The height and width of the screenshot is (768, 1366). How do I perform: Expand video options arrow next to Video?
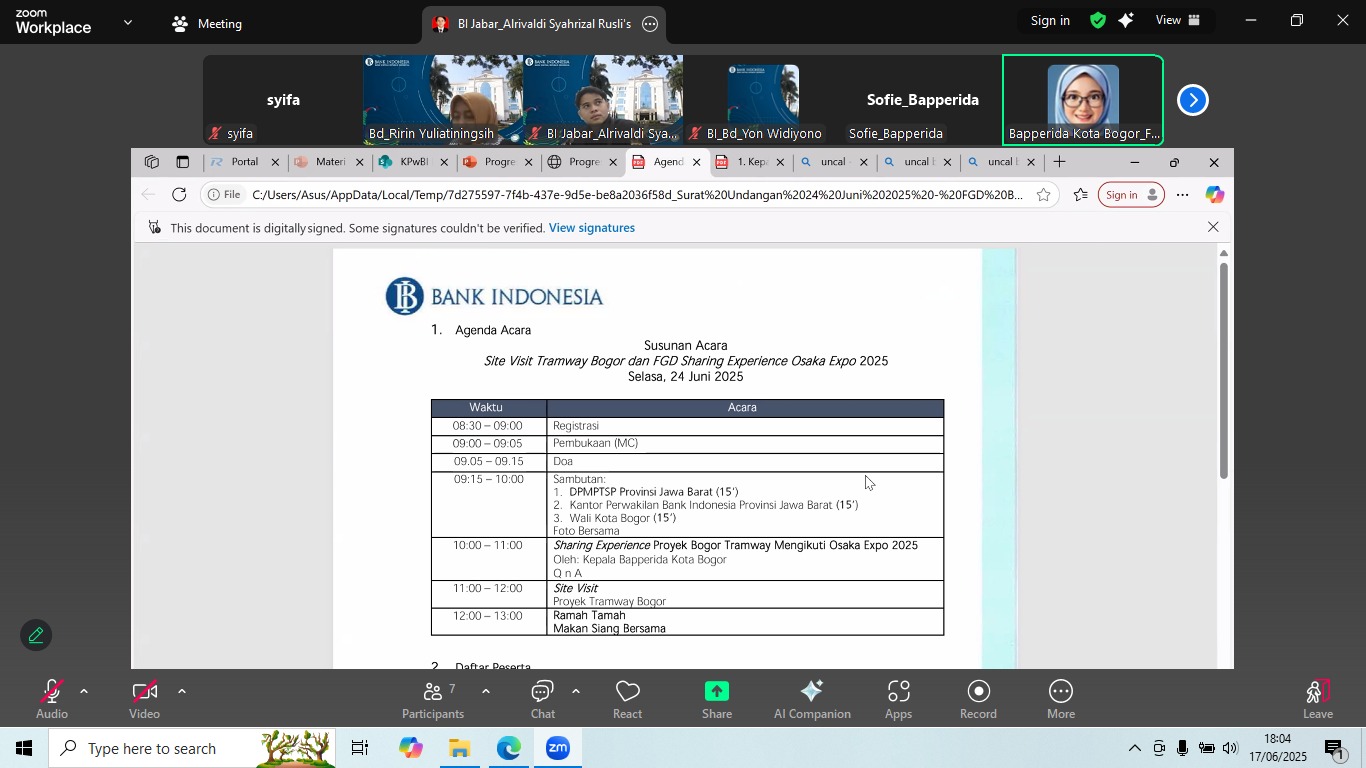tap(181, 691)
